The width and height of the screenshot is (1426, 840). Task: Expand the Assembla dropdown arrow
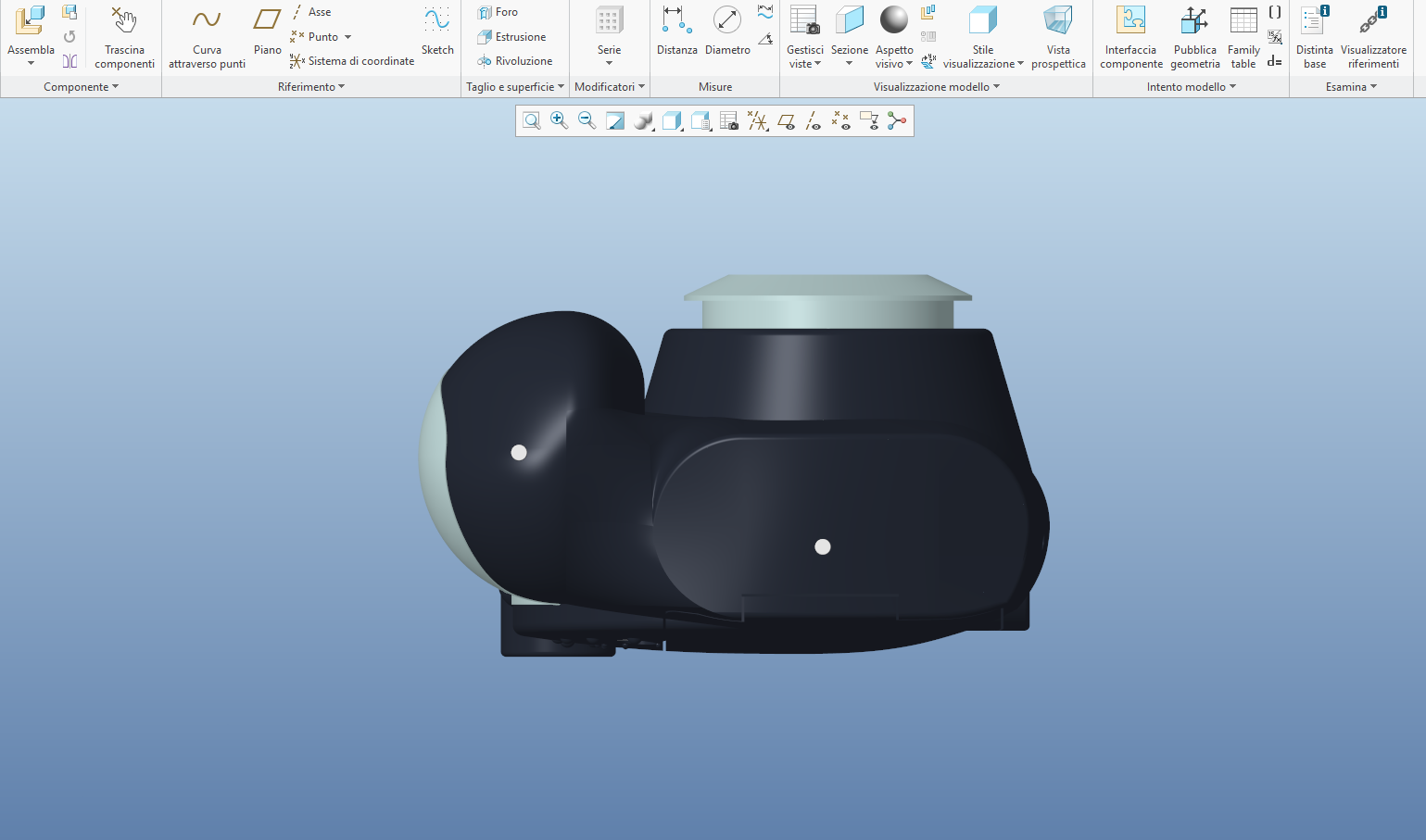pyautogui.click(x=31, y=63)
